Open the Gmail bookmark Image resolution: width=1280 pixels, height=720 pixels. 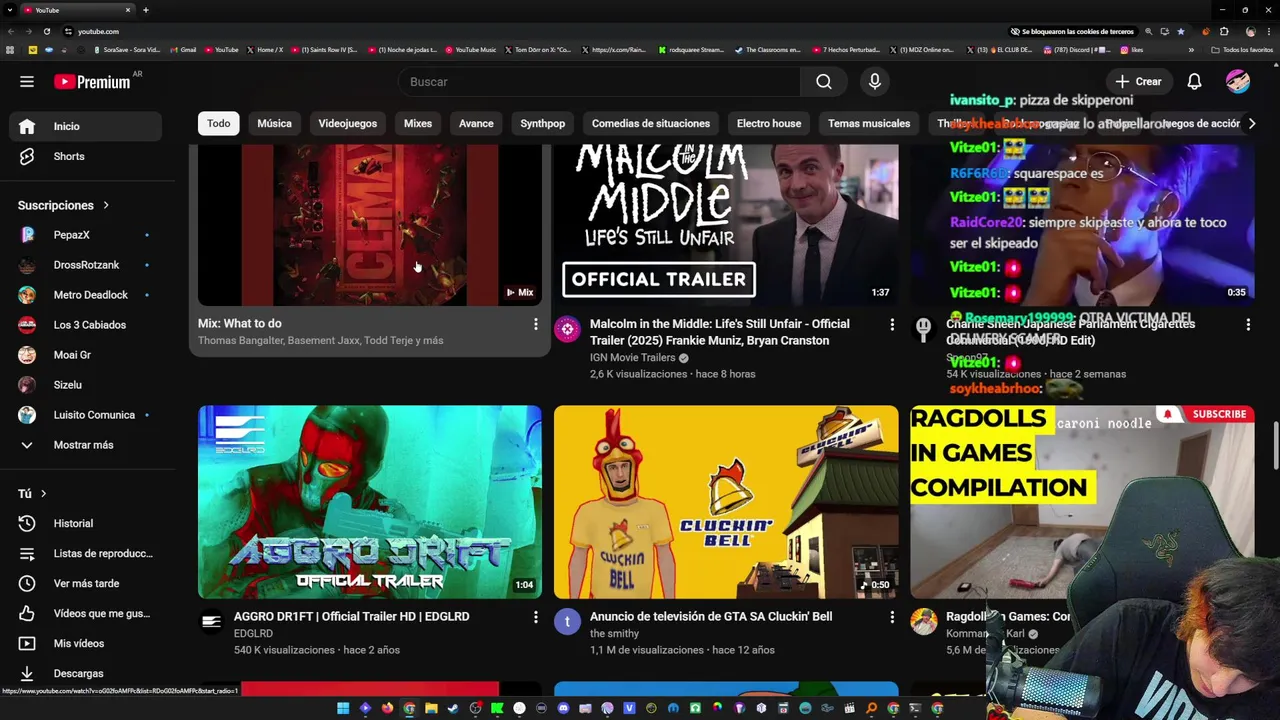pos(183,49)
